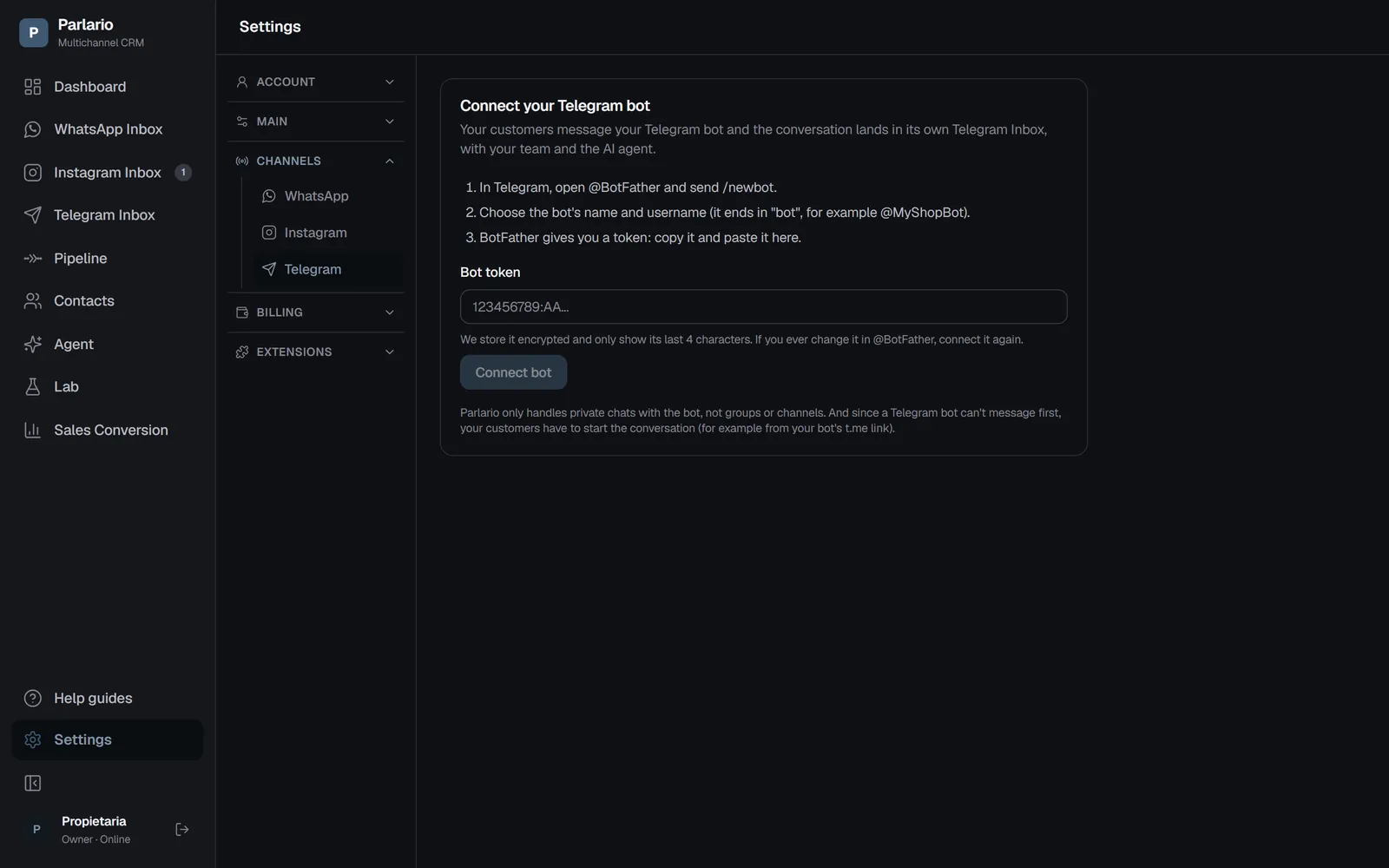Screen dimensions: 1389x868
Task: Click the Contacts people icon
Action: (x=33, y=301)
